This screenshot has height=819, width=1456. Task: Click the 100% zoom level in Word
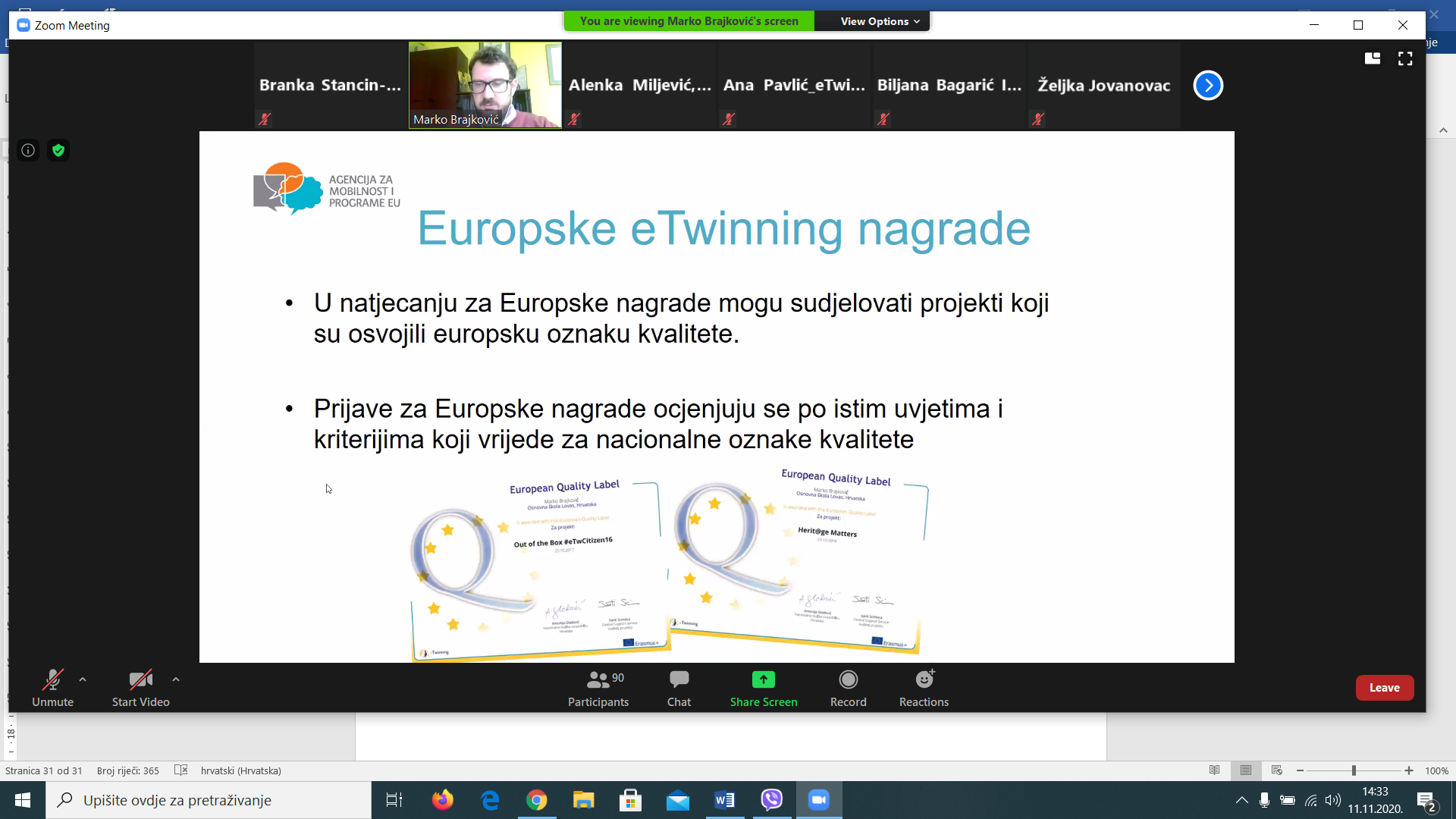pyautogui.click(x=1436, y=770)
